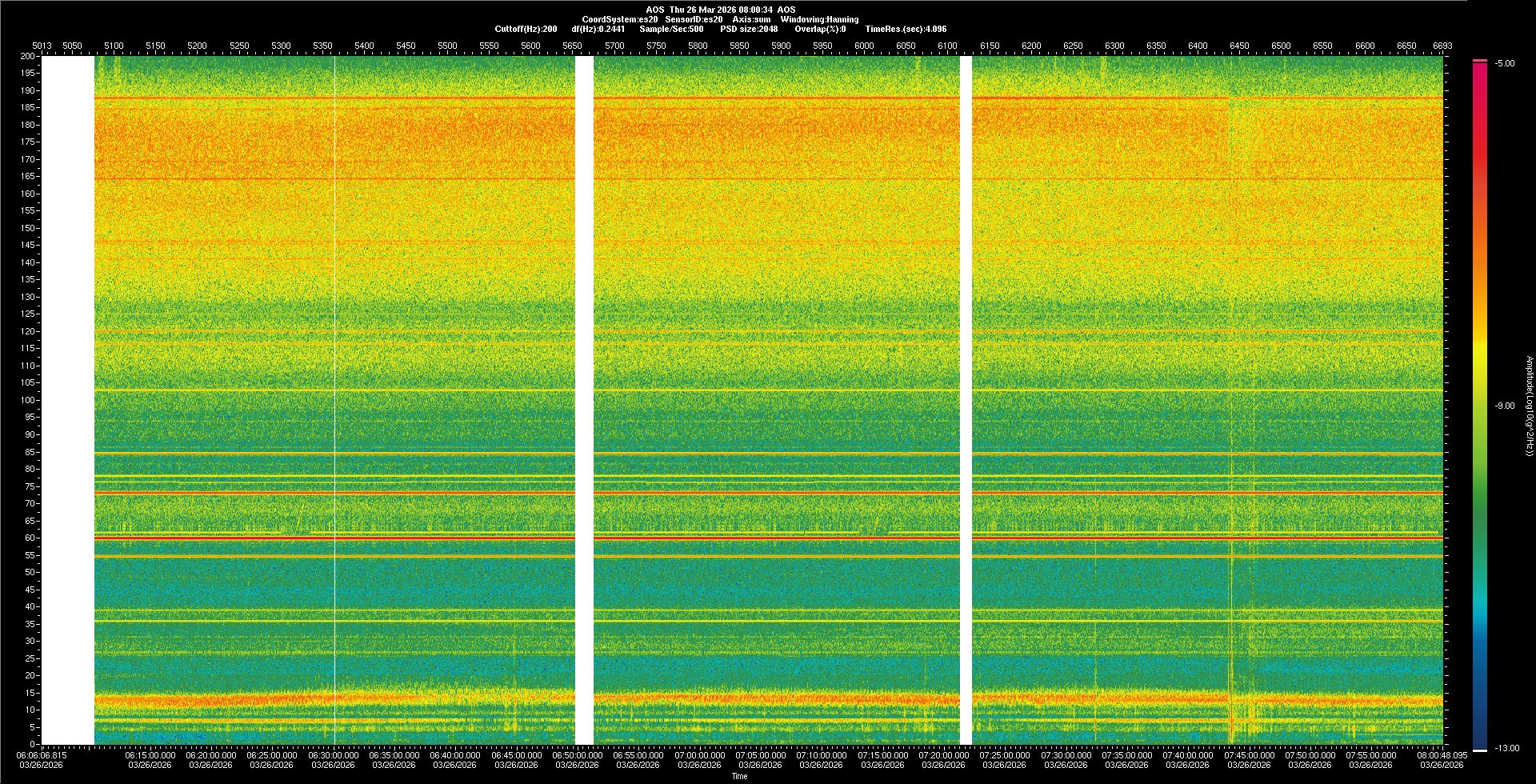Click the -5.00 maximum on the colorbar
The height and width of the screenshot is (784, 1536).
[1504, 64]
